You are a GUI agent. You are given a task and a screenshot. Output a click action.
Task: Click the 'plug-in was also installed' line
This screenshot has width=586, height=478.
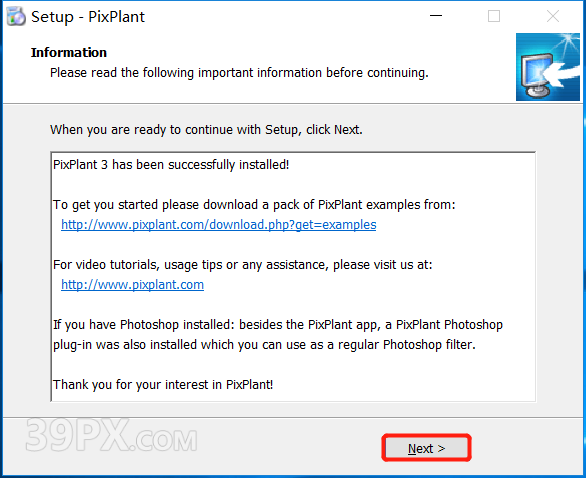click(264, 345)
